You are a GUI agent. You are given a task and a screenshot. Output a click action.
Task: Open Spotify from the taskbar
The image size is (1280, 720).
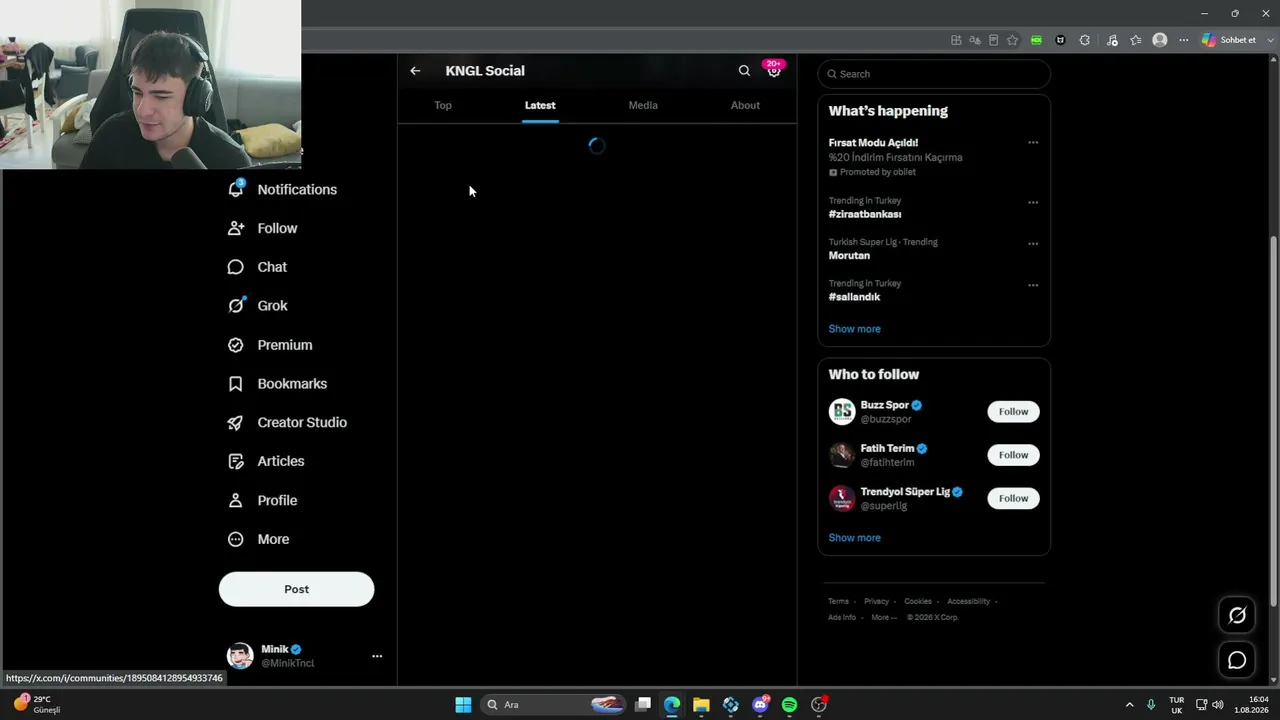point(789,705)
